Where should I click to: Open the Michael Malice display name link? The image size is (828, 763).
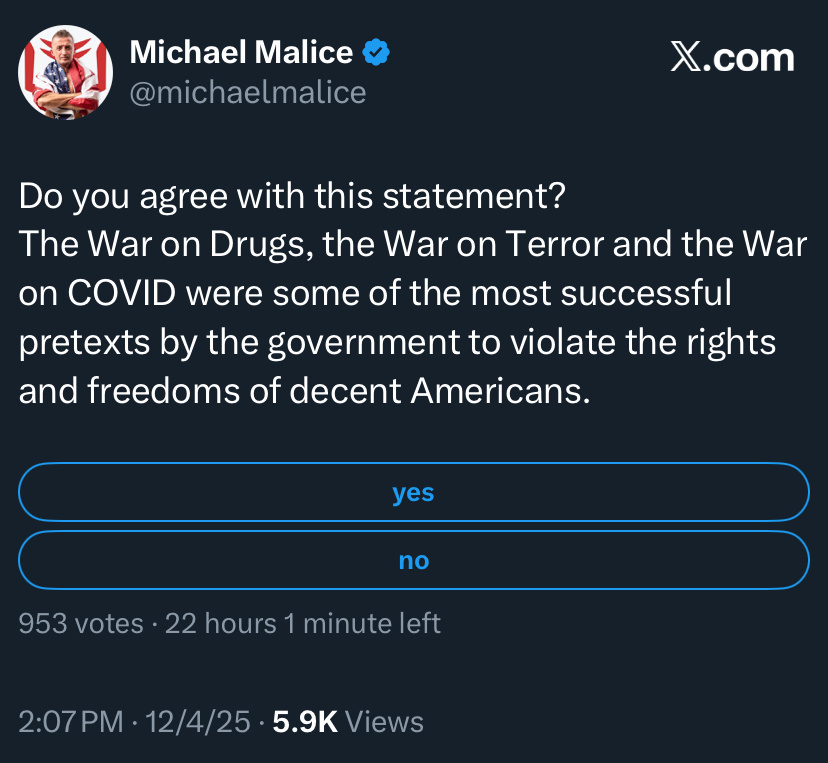[242, 53]
